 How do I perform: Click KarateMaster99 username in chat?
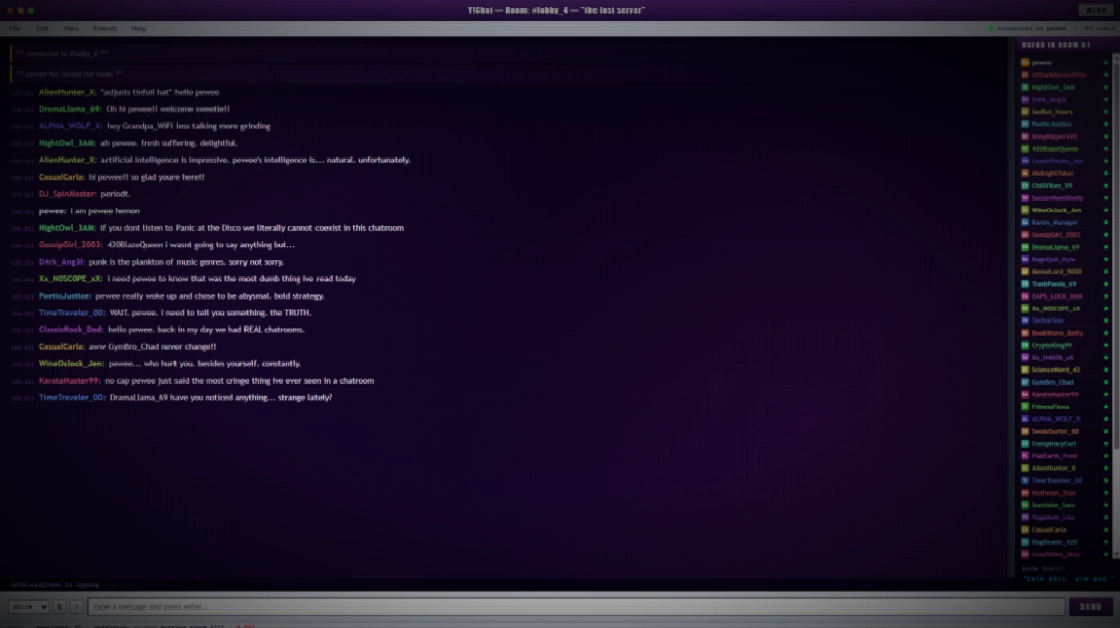point(69,381)
